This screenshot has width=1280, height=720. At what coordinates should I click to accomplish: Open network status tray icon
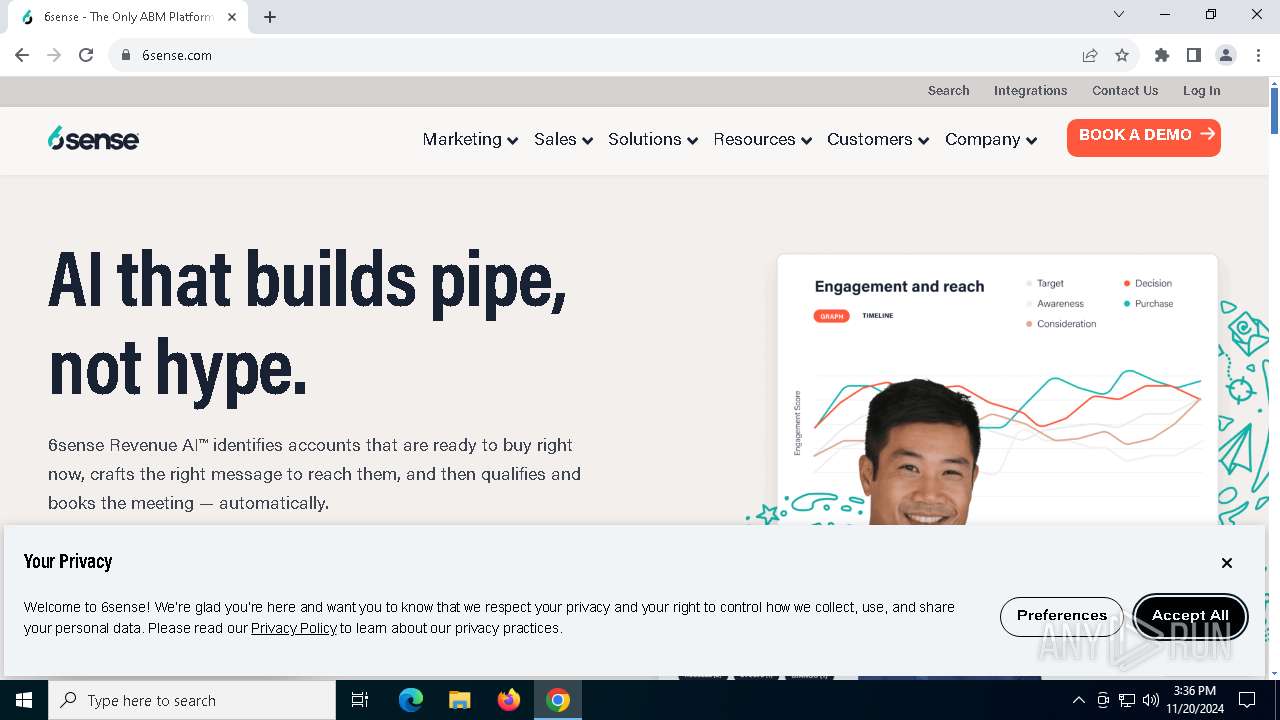coord(1127,700)
